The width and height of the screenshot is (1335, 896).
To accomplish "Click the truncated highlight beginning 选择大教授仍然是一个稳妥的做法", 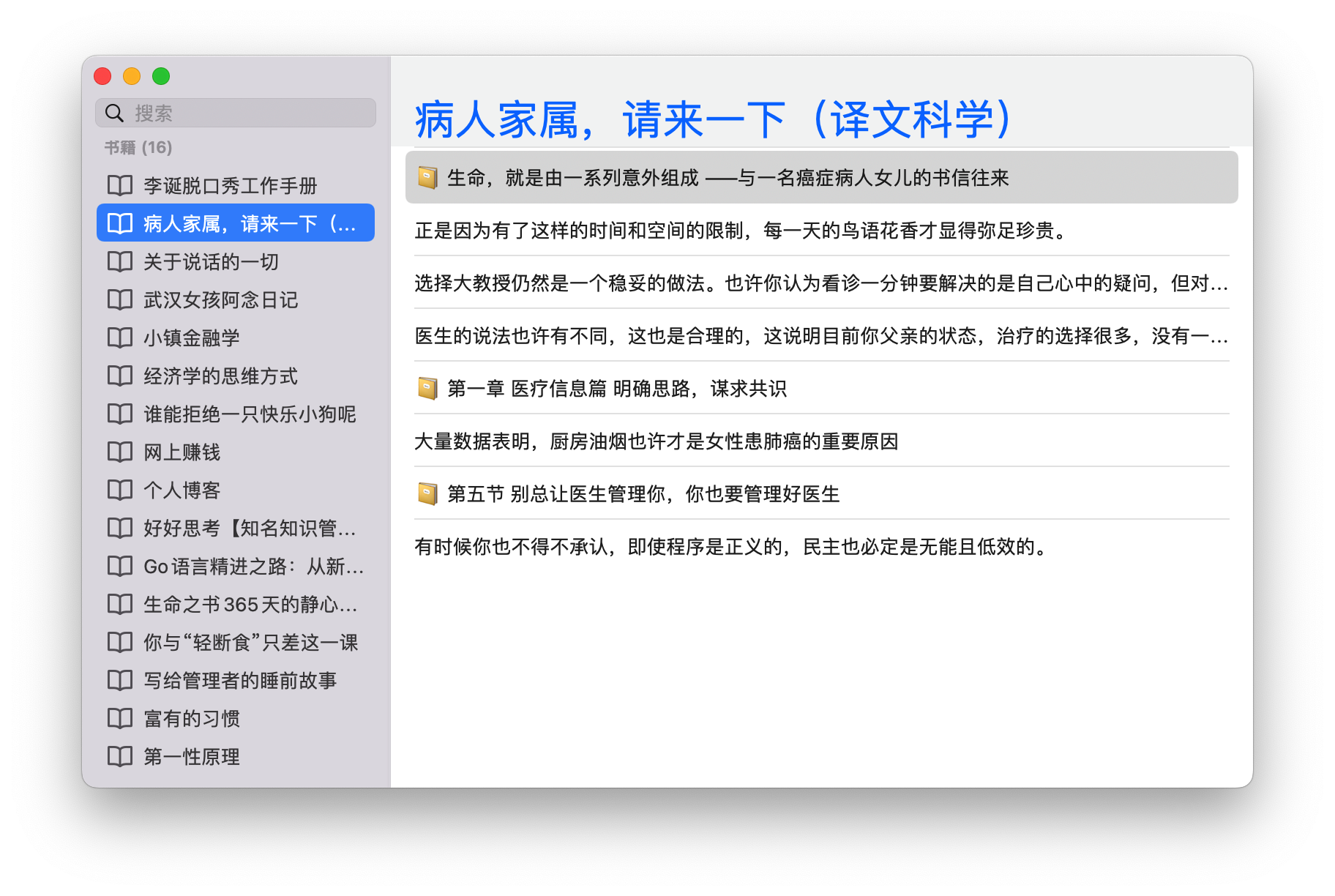I will (x=820, y=285).
